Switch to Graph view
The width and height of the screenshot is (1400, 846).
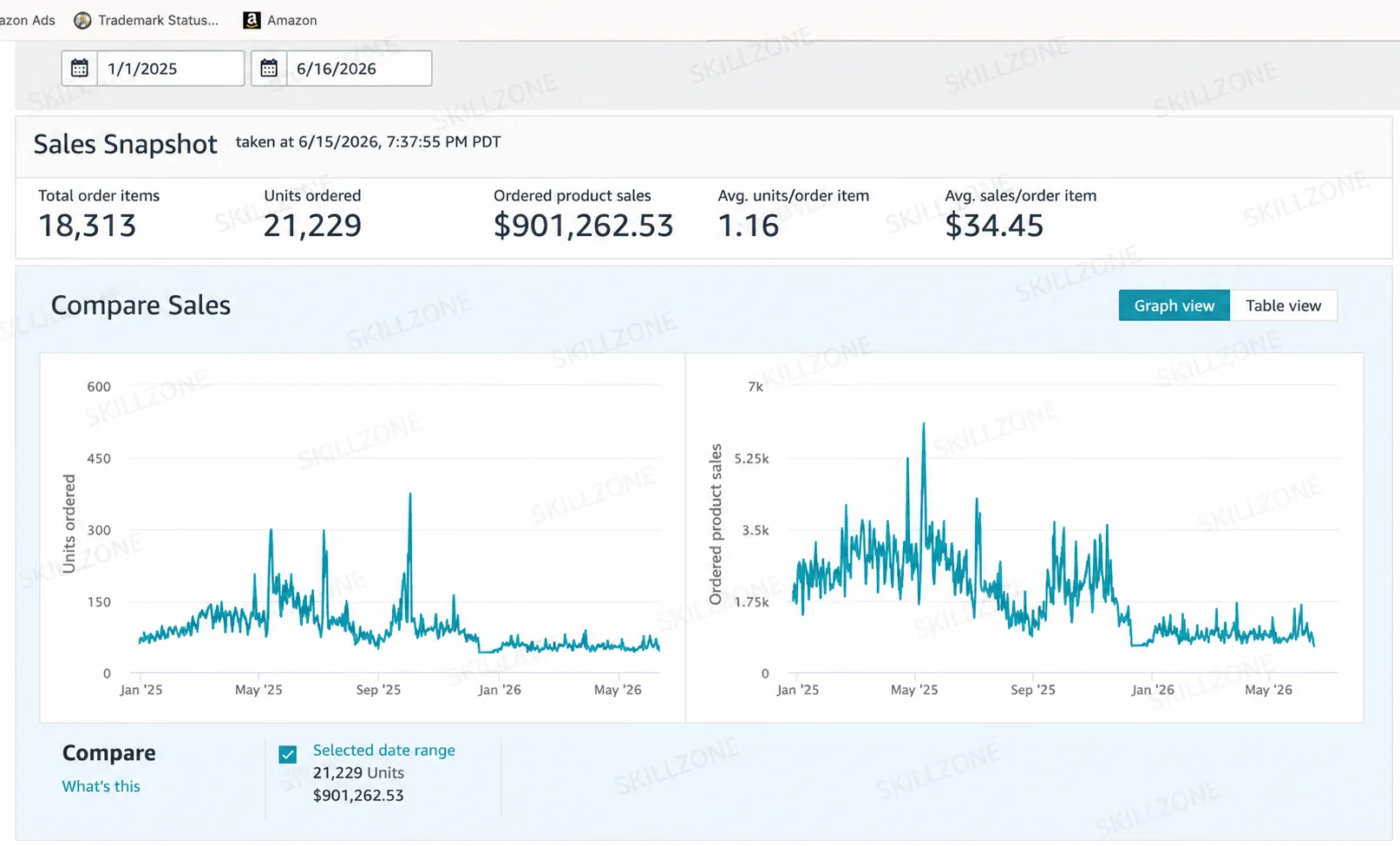[x=1174, y=305]
